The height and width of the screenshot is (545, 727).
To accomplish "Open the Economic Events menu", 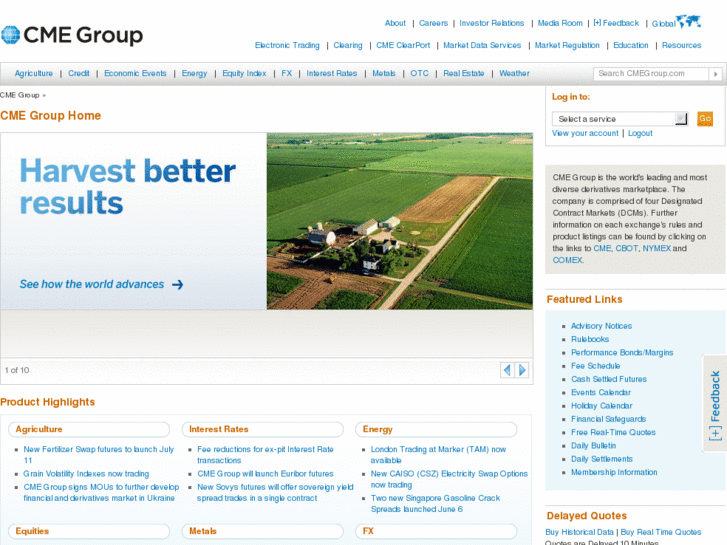I will pyautogui.click(x=135, y=73).
